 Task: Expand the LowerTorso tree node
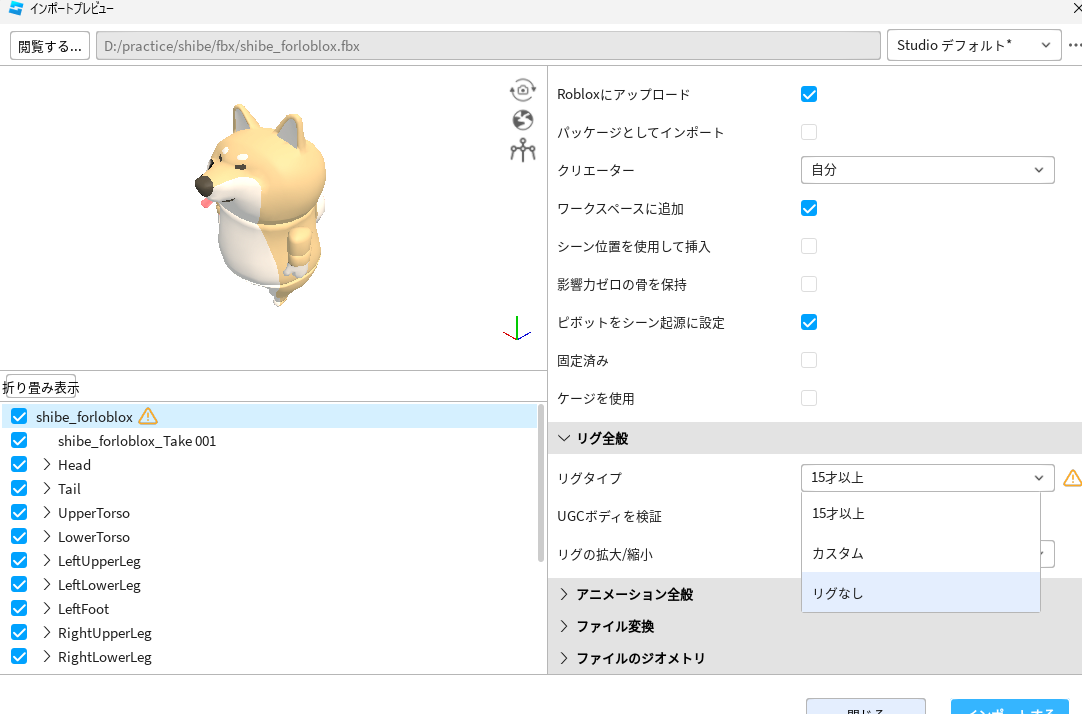(x=47, y=537)
